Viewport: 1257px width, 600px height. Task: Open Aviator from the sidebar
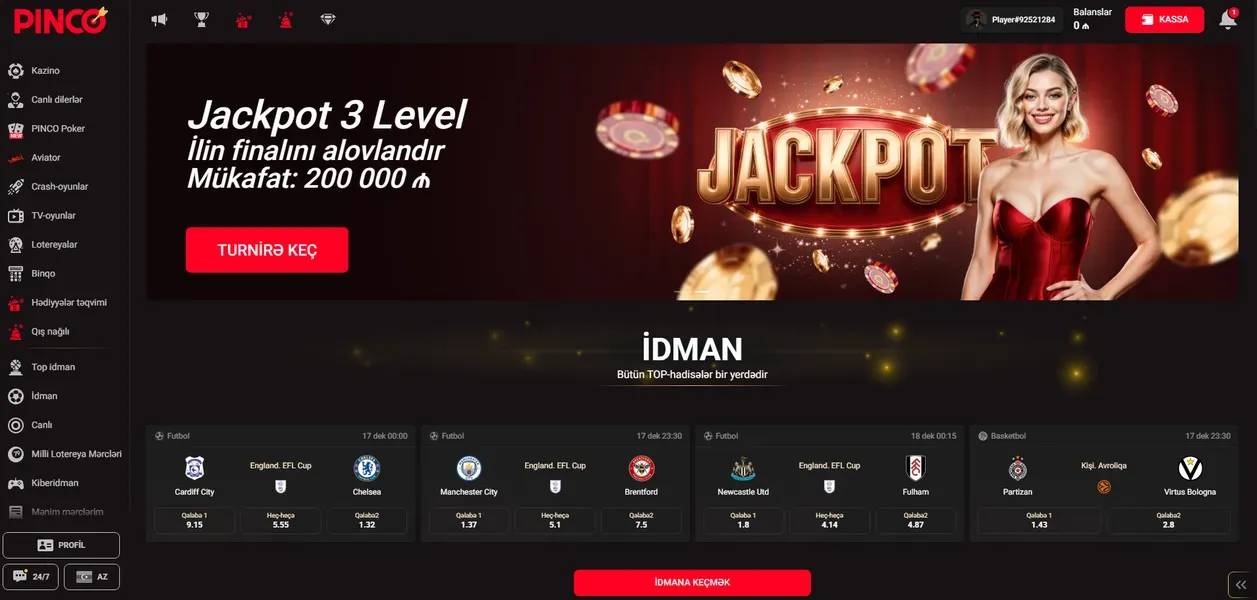(46, 158)
